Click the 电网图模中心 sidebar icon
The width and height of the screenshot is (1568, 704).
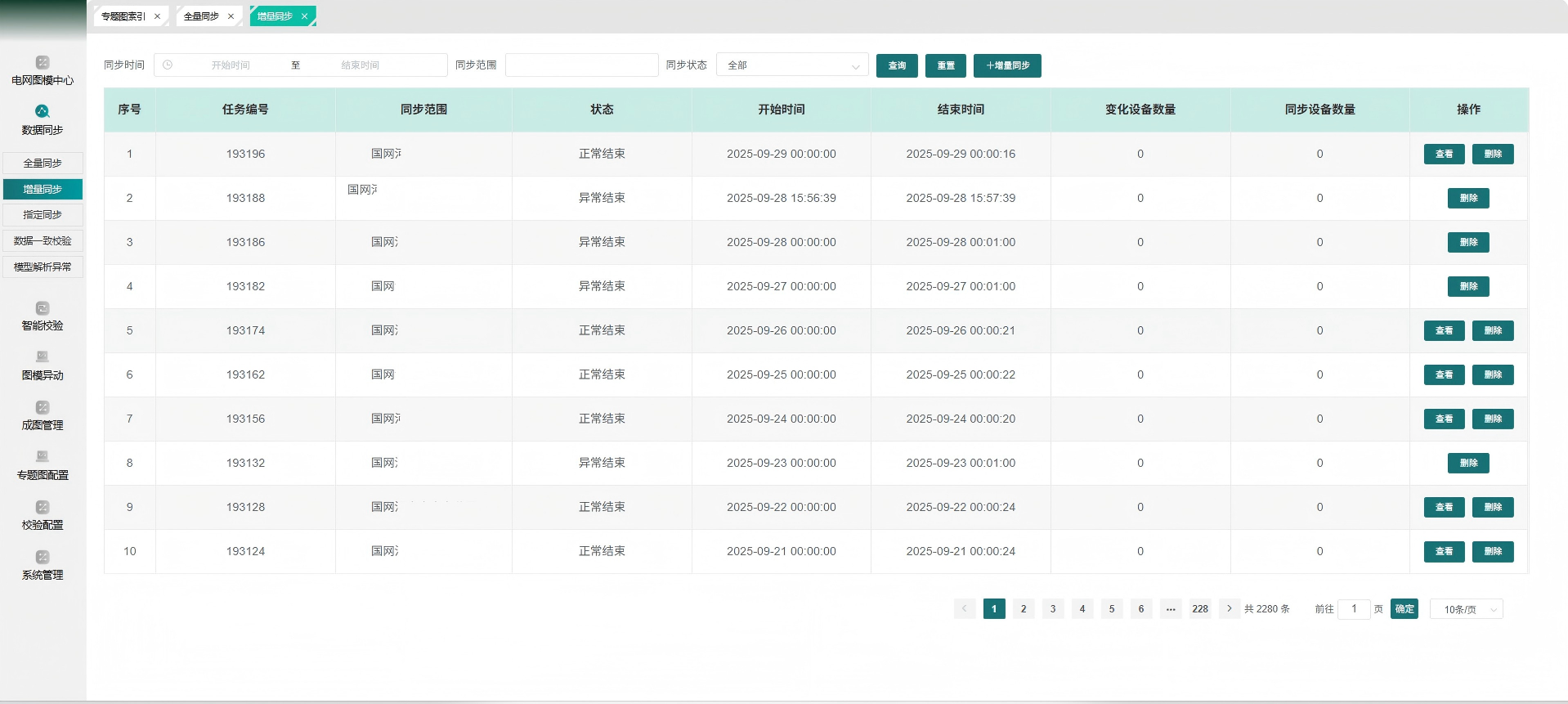43,62
